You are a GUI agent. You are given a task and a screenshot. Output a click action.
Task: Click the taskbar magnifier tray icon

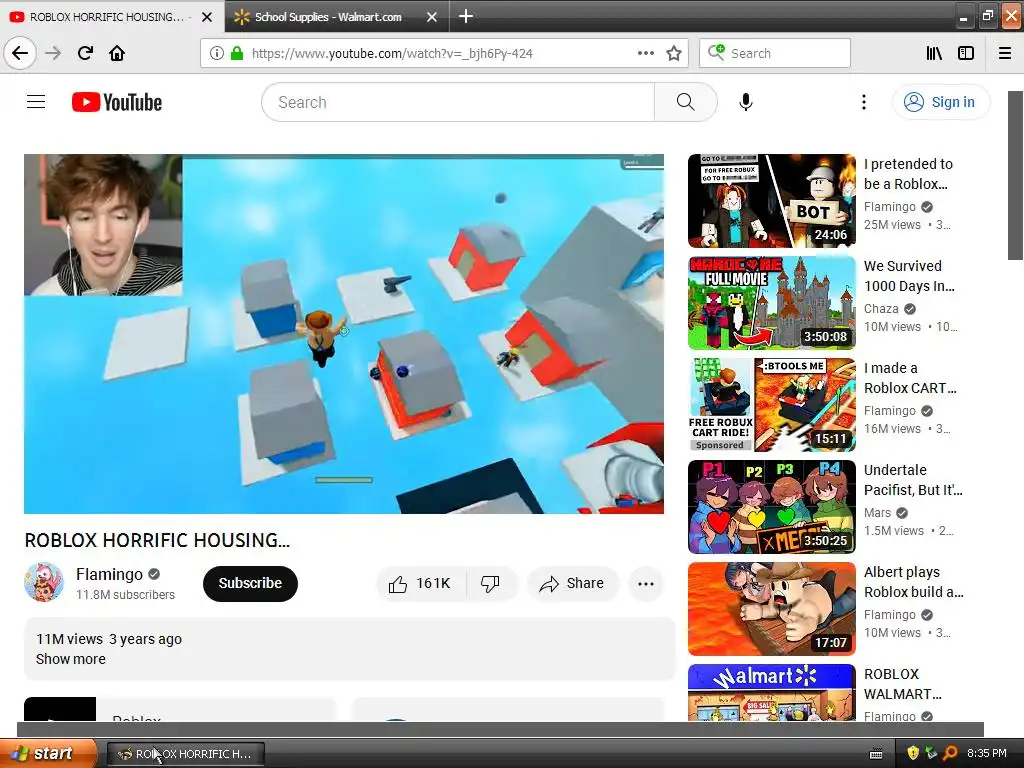[x=950, y=753]
